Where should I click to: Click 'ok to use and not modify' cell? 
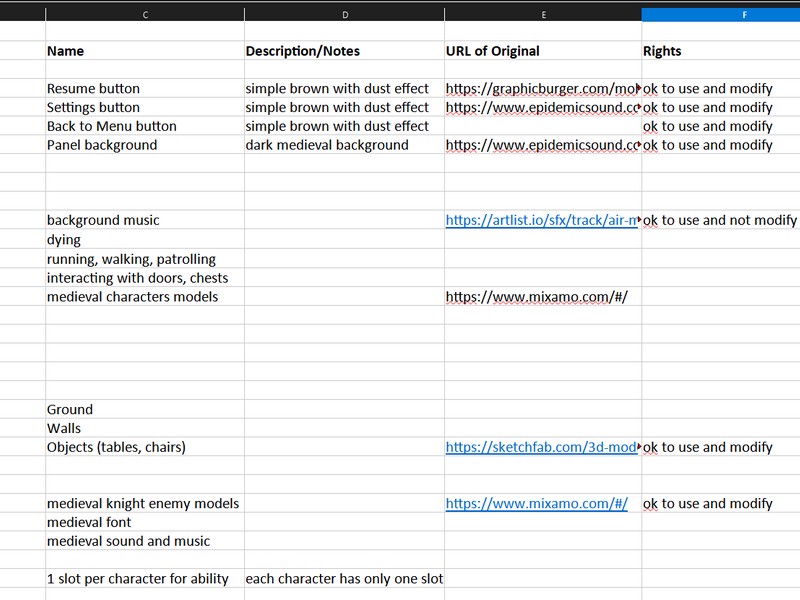point(720,221)
